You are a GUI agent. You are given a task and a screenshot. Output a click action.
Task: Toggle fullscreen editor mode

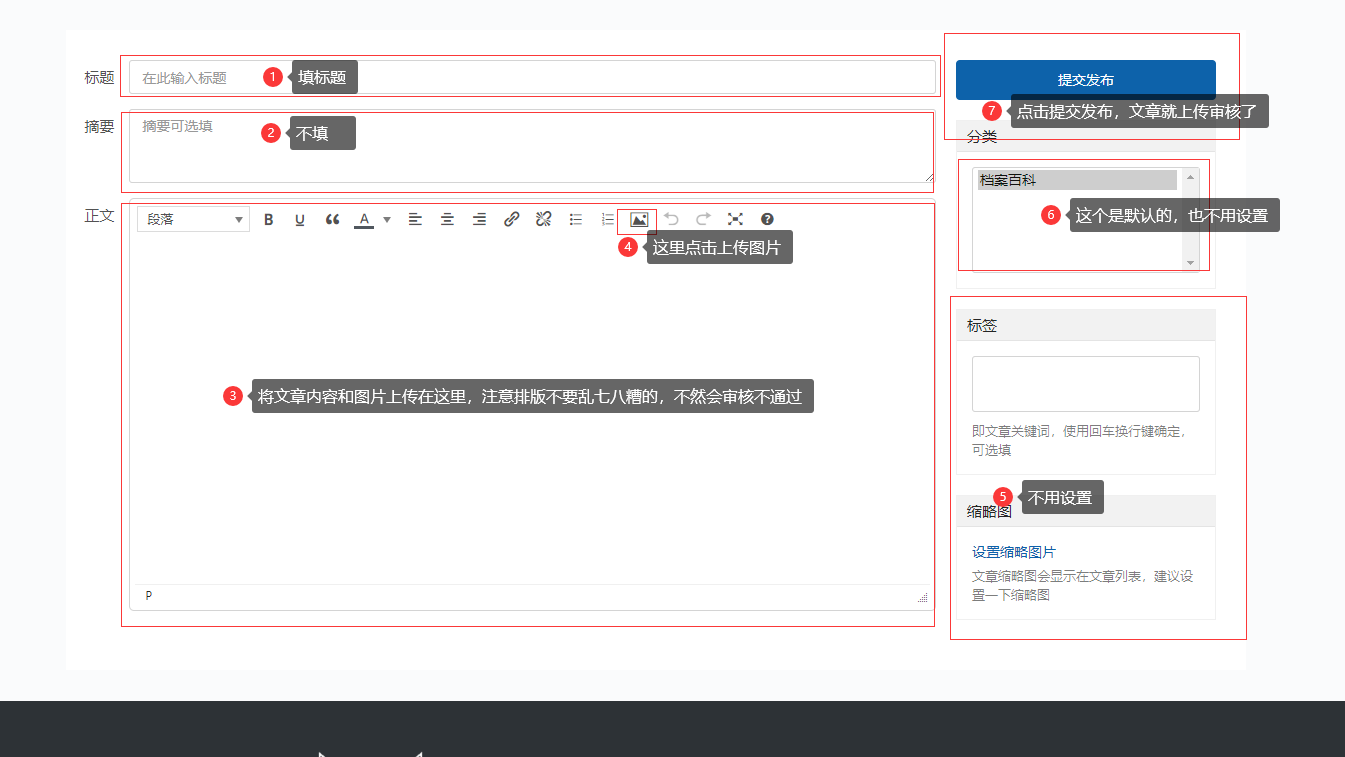[735, 219]
